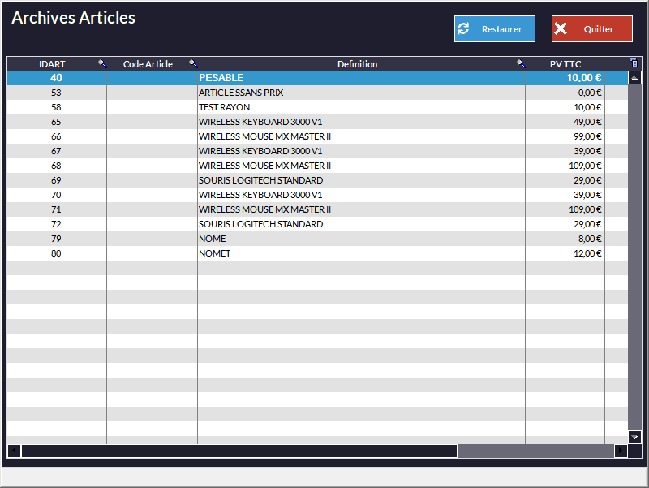Click the search icon in IDART column header
The image size is (649, 488).
pyautogui.click(x=101, y=64)
